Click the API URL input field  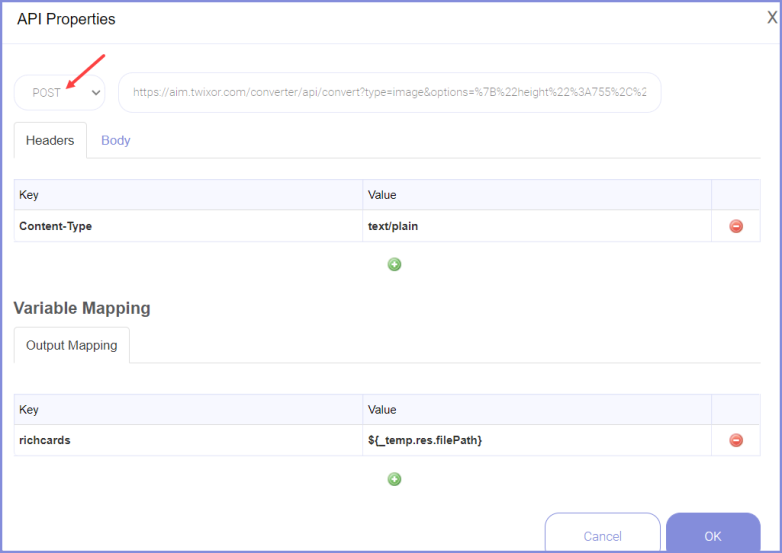click(389, 92)
